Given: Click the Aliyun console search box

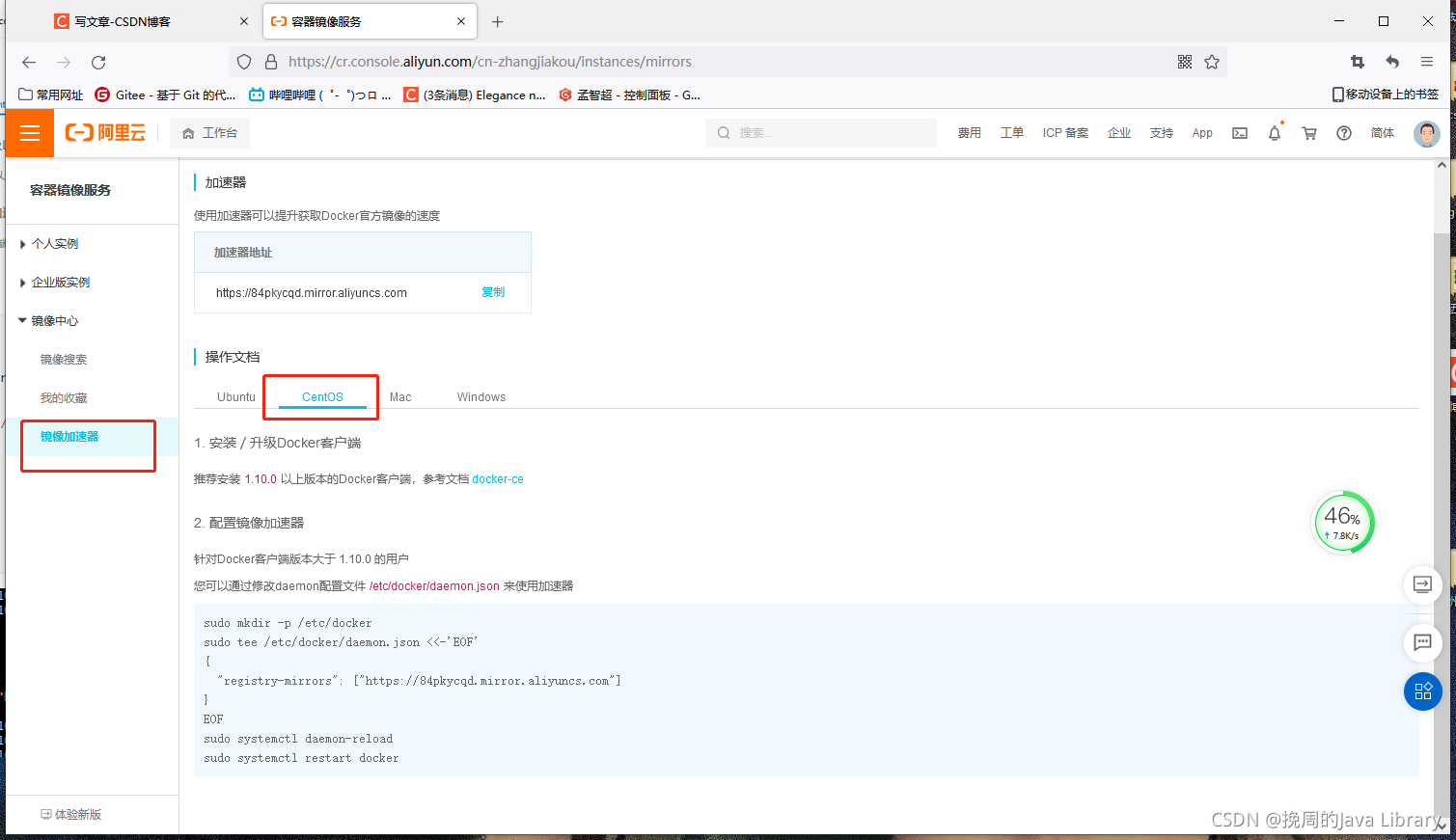Looking at the screenshot, I should click(x=821, y=133).
